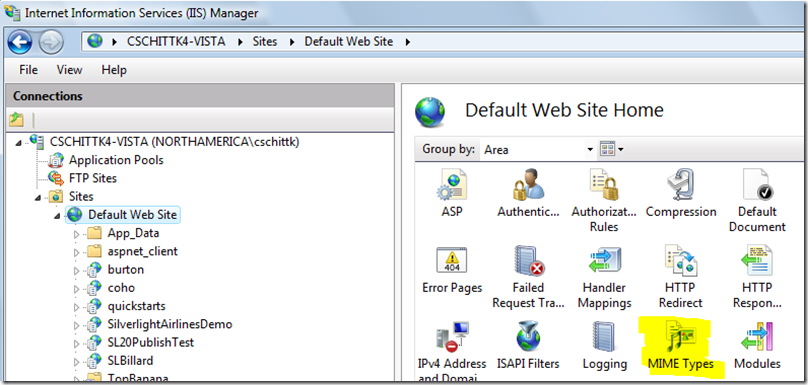Expand the coho application node
Screen dimensions: 808x385
[x=77, y=289]
